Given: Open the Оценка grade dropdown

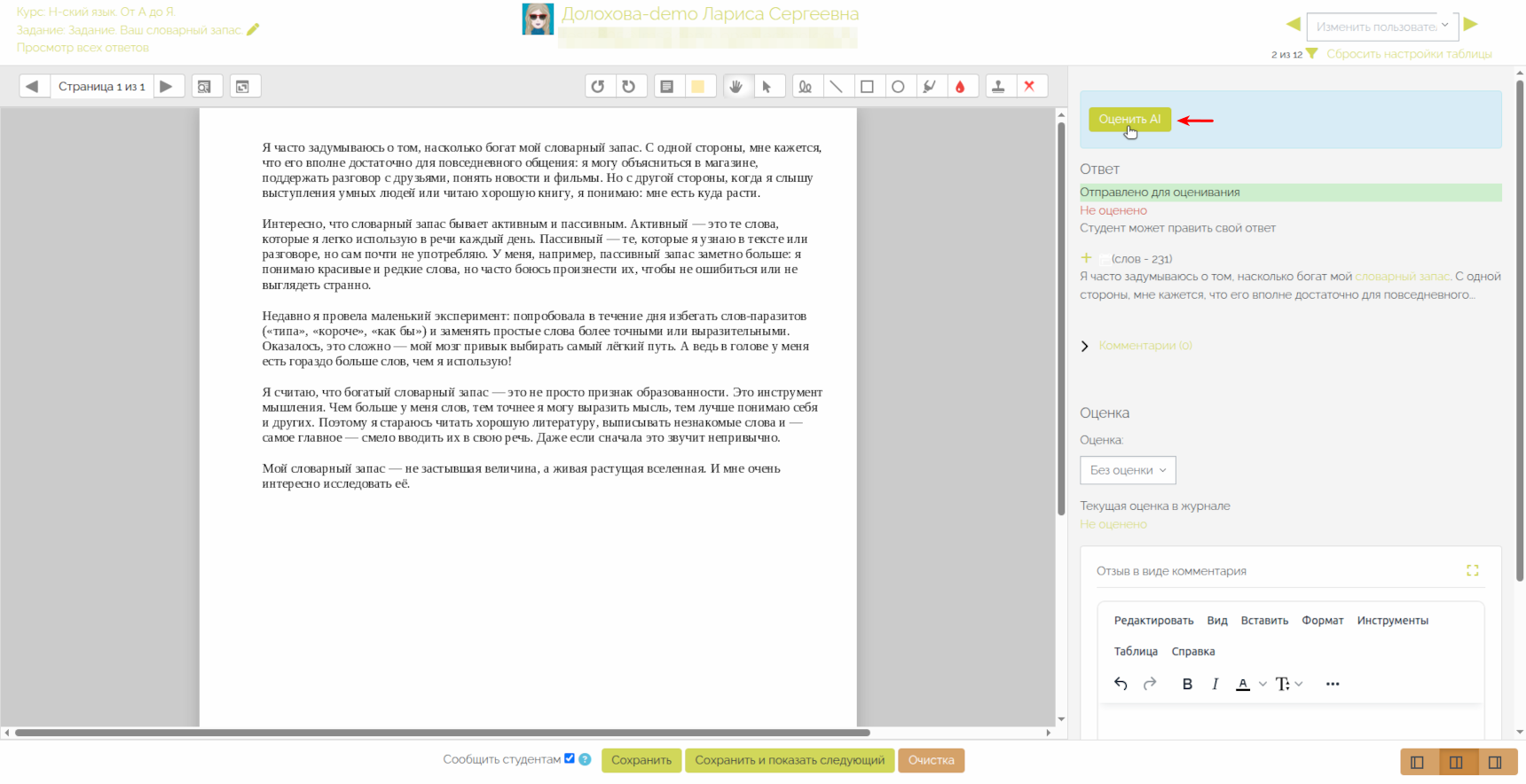Looking at the screenshot, I should 1128,470.
